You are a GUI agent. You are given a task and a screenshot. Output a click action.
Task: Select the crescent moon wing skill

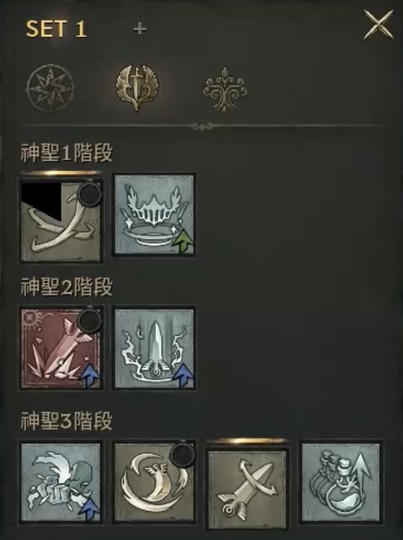154,482
